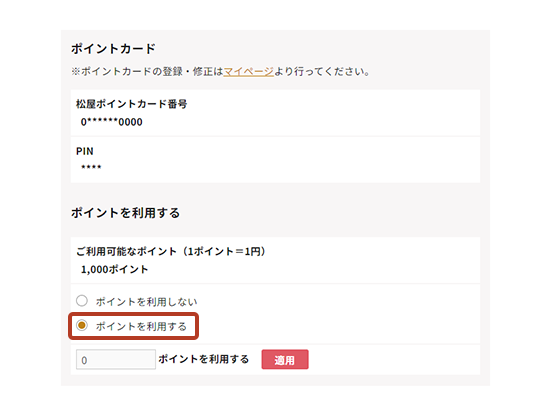Click ポイントを利用する text beside the input field
Screen dimensions: 550x411
click(x=203, y=359)
